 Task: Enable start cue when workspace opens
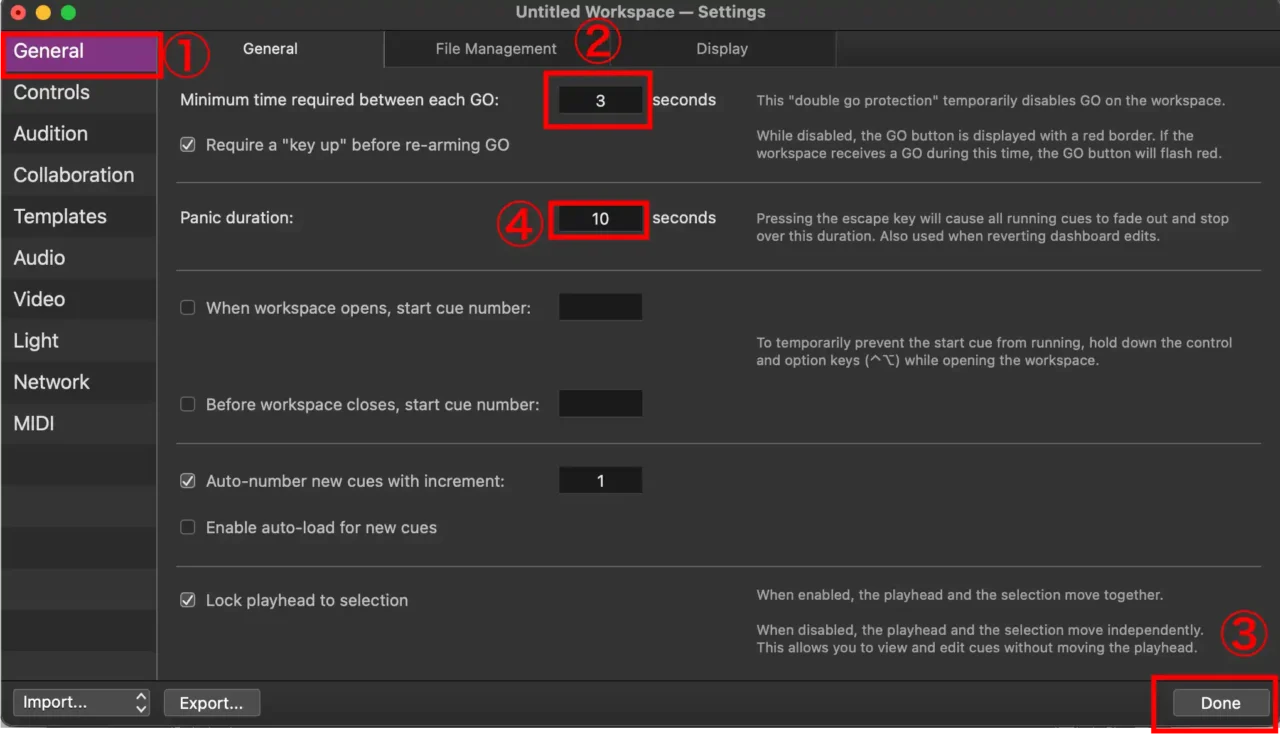[187, 308]
